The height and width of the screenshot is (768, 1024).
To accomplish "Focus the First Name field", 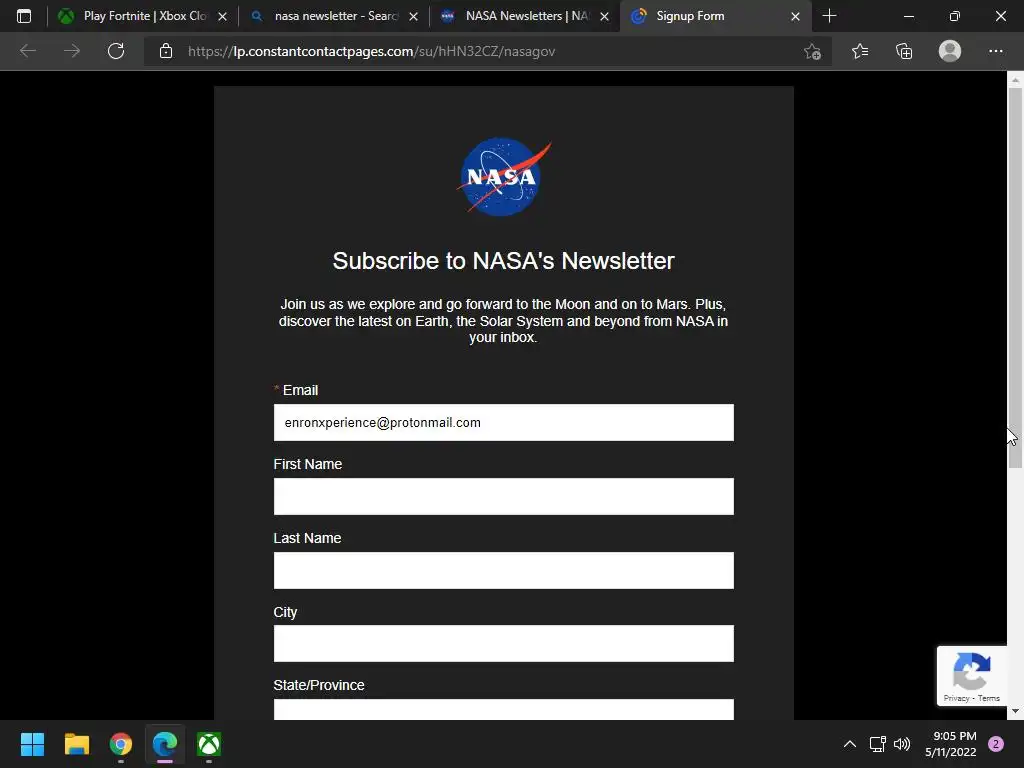I will [504, 496].
